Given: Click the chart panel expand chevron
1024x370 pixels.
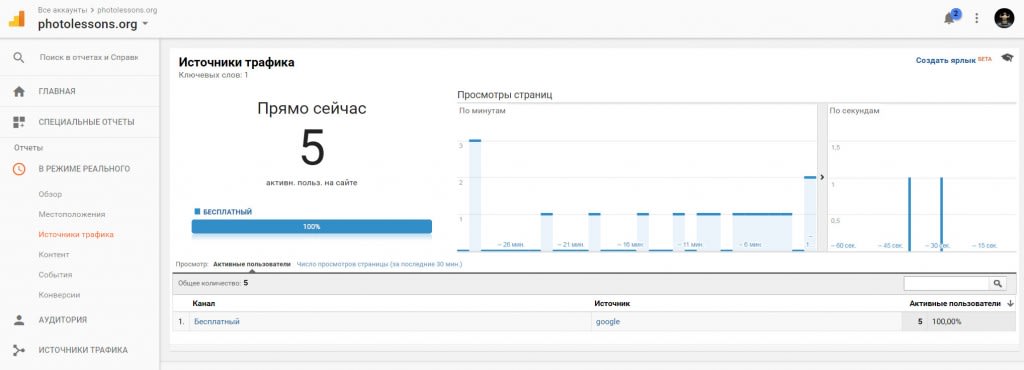Looking at the screenshot, I should click(822, 177).
